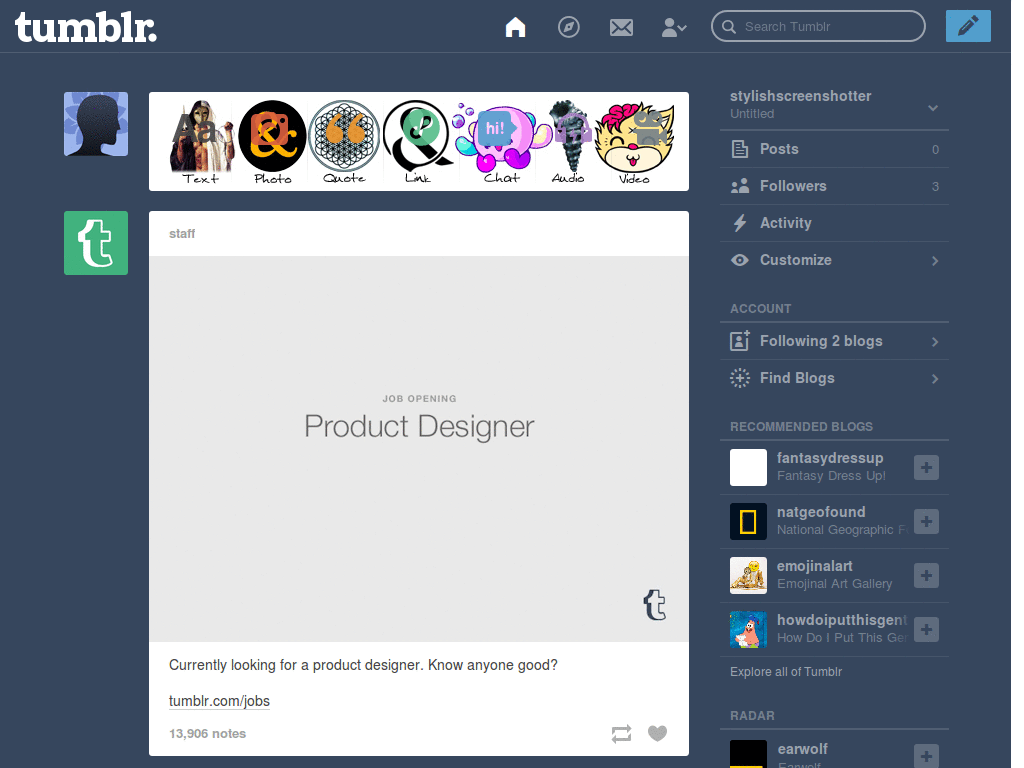The height and width of the screenshot is (768, 1024).
Task: Click the Customize eye icon
Action: coord(740,260)
